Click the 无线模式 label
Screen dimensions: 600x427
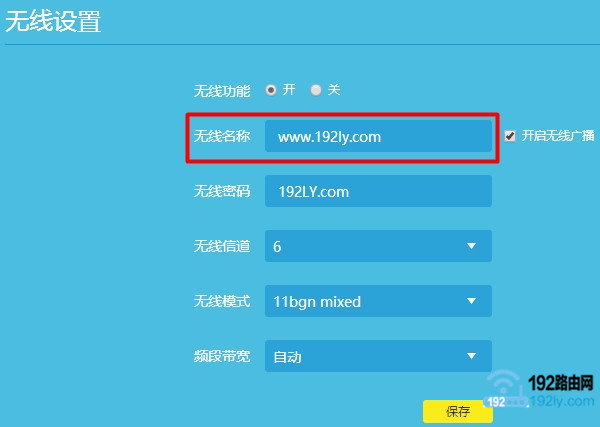click(x=222, y=301)
